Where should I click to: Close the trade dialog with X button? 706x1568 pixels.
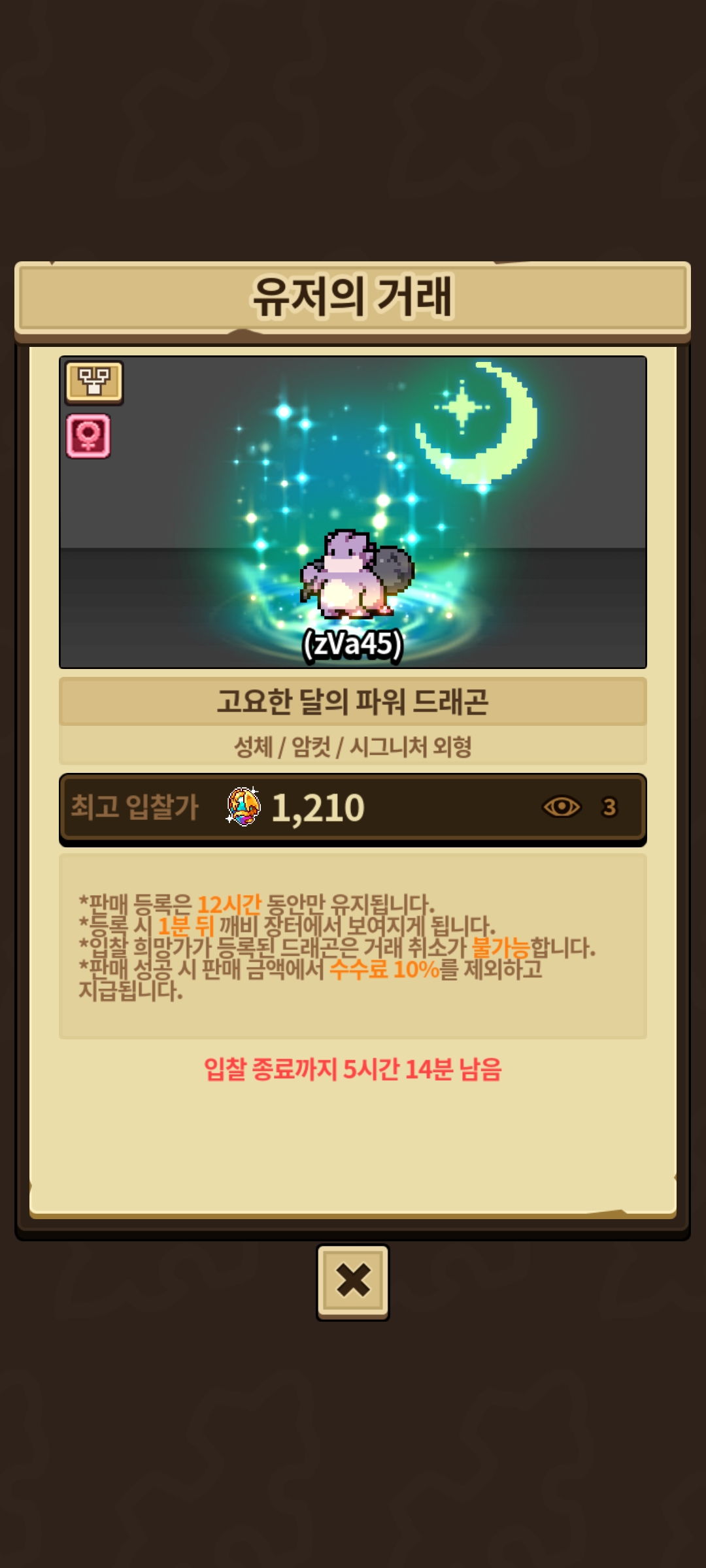click(353, 1282)
